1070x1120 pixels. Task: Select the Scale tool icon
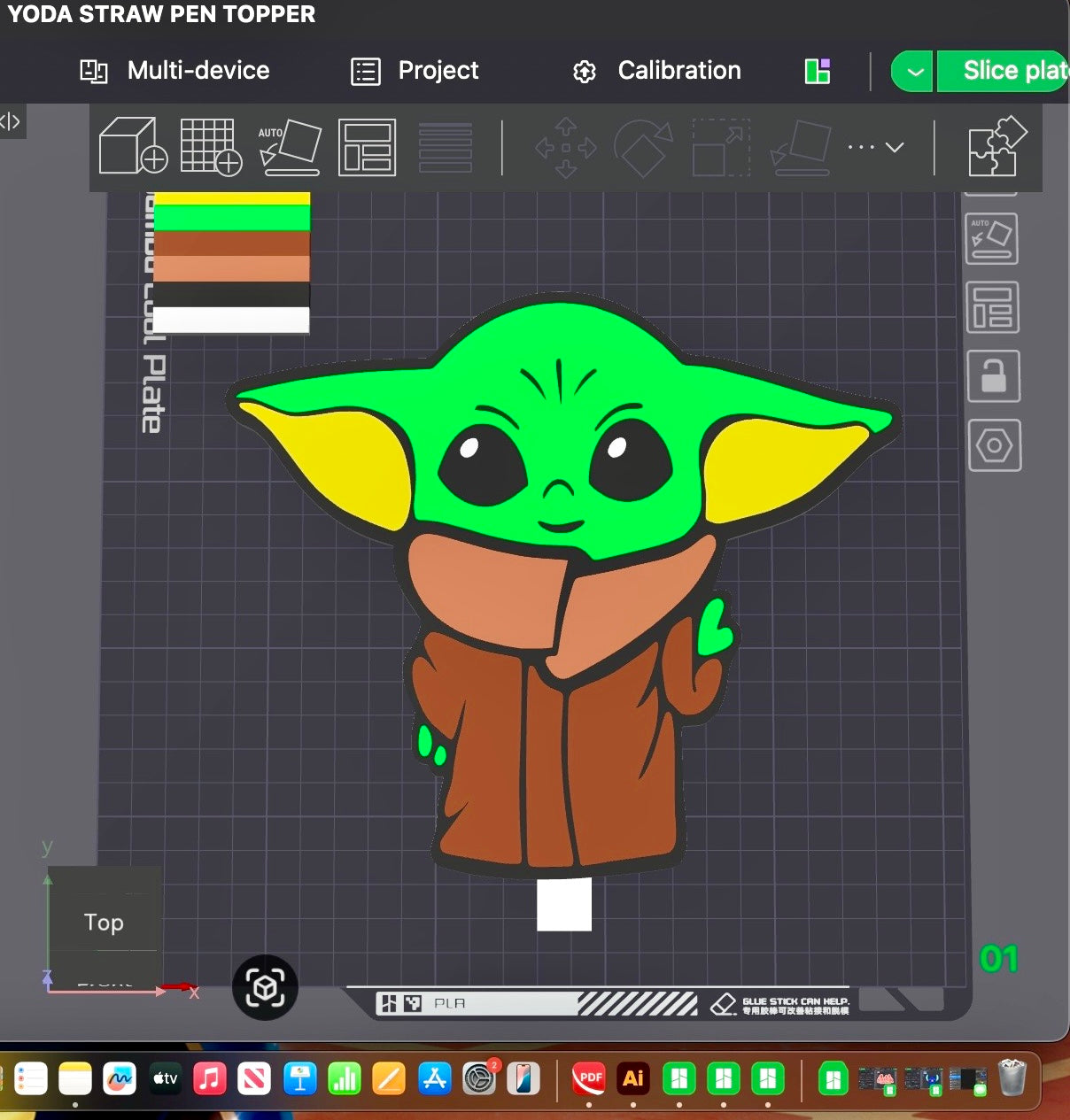[721, 148]
